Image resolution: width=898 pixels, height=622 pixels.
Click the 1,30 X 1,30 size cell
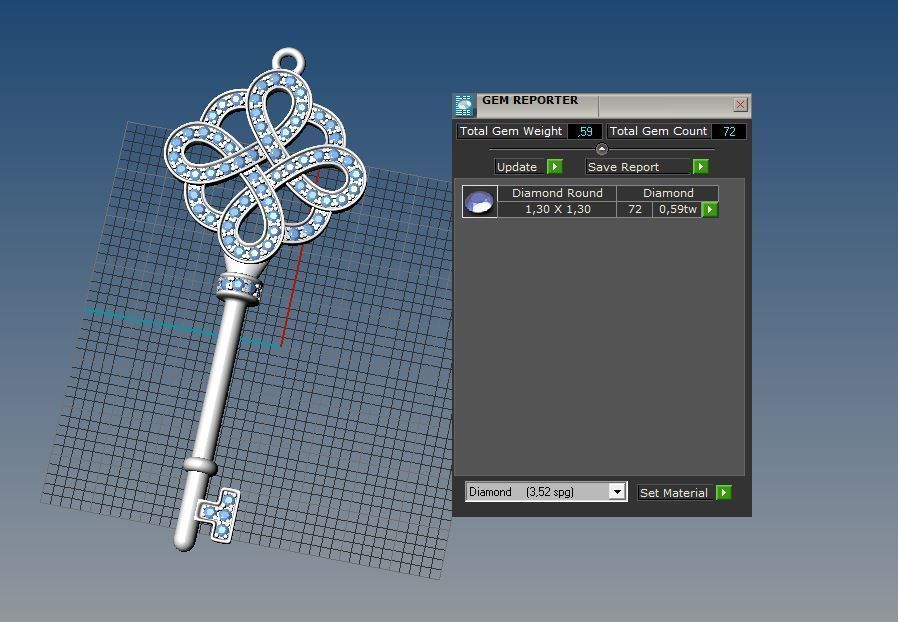pyautogui.click(x=557, y=209)
